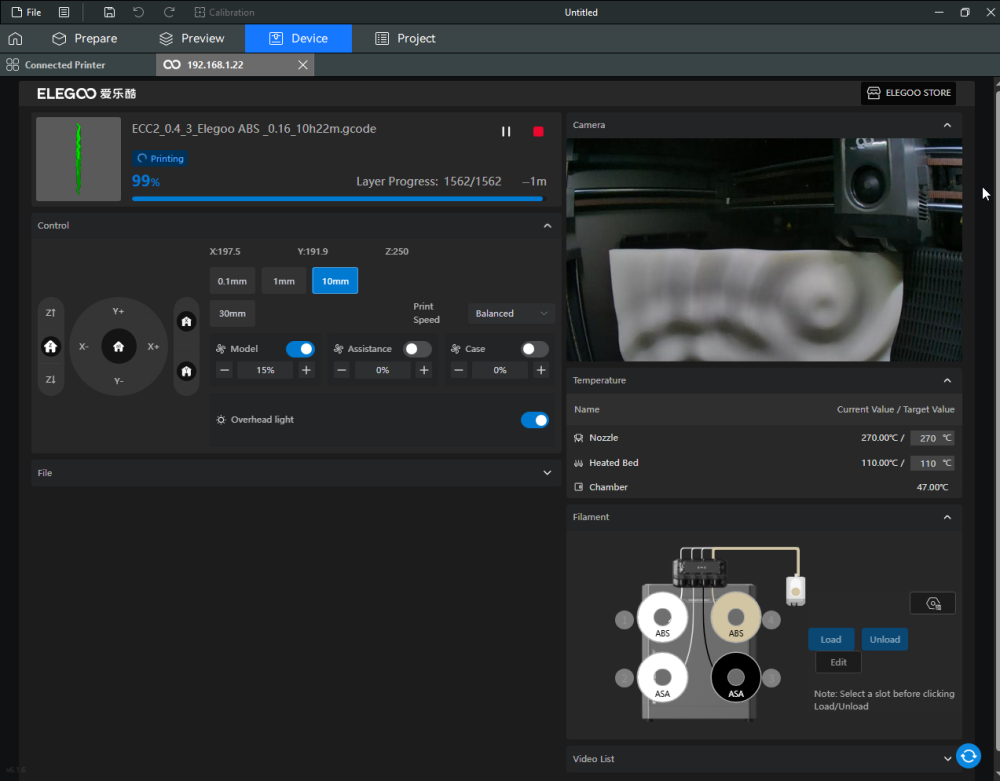Screen dimensions: 1000x781
Task: Click the save icon in toolbar
Action: click(109, 12)
